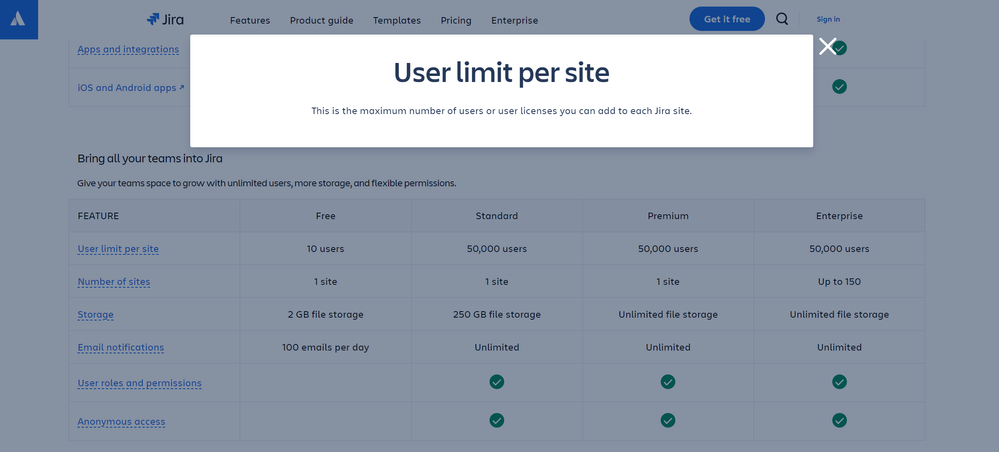The height and width of the screenshot is (452, 999).
Task: Click the popup title 'User limit per site'
Action: (x=501, y=73)
